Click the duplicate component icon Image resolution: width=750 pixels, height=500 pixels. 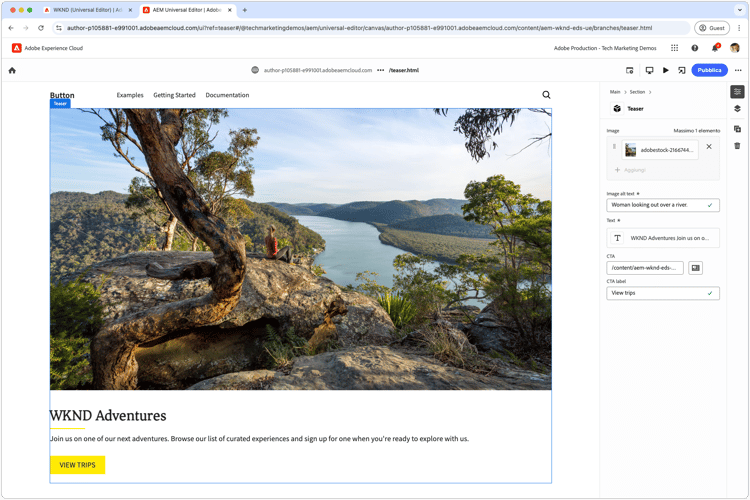coord(737,129)
